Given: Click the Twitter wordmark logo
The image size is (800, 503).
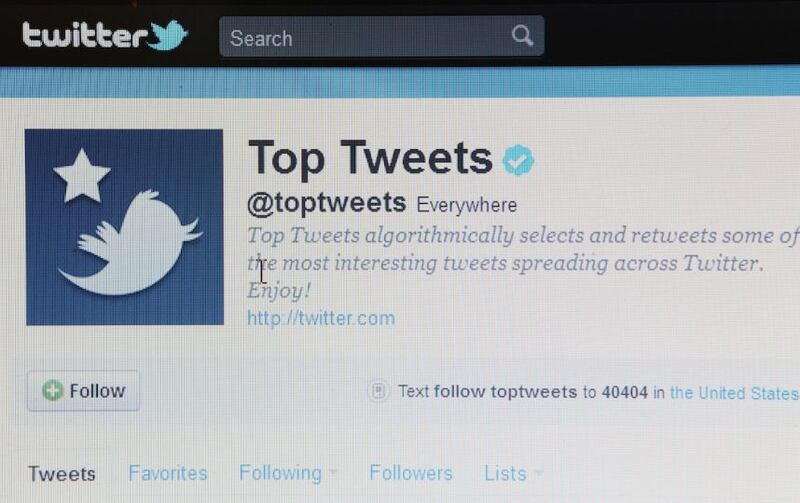Looking at the screenshot, I should coord(85,36).
